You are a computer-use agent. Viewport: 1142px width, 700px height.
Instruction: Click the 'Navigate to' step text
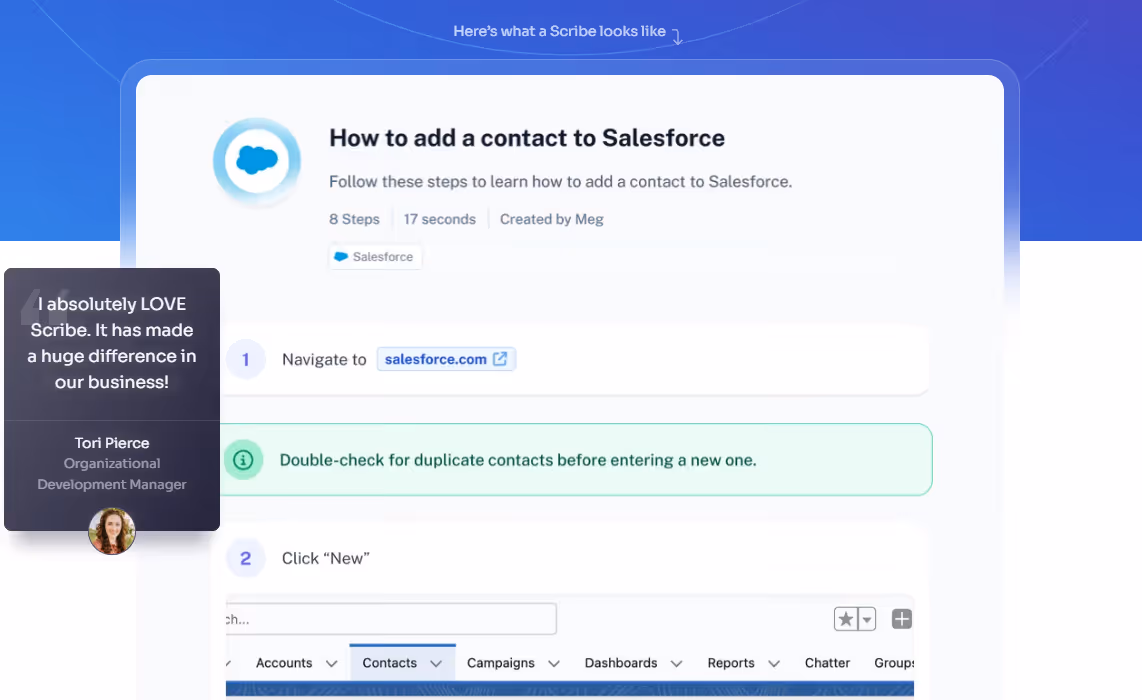point(324,360)
